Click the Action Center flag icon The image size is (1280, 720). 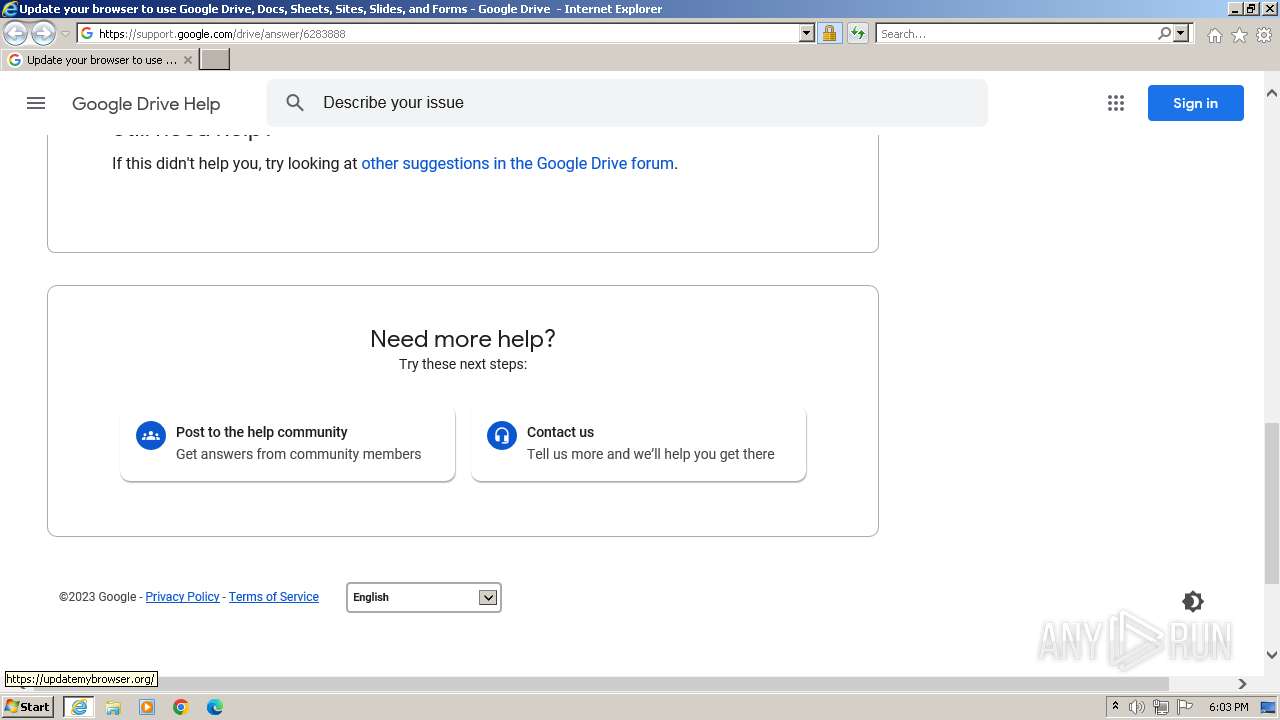click(x=1185, y=707)
